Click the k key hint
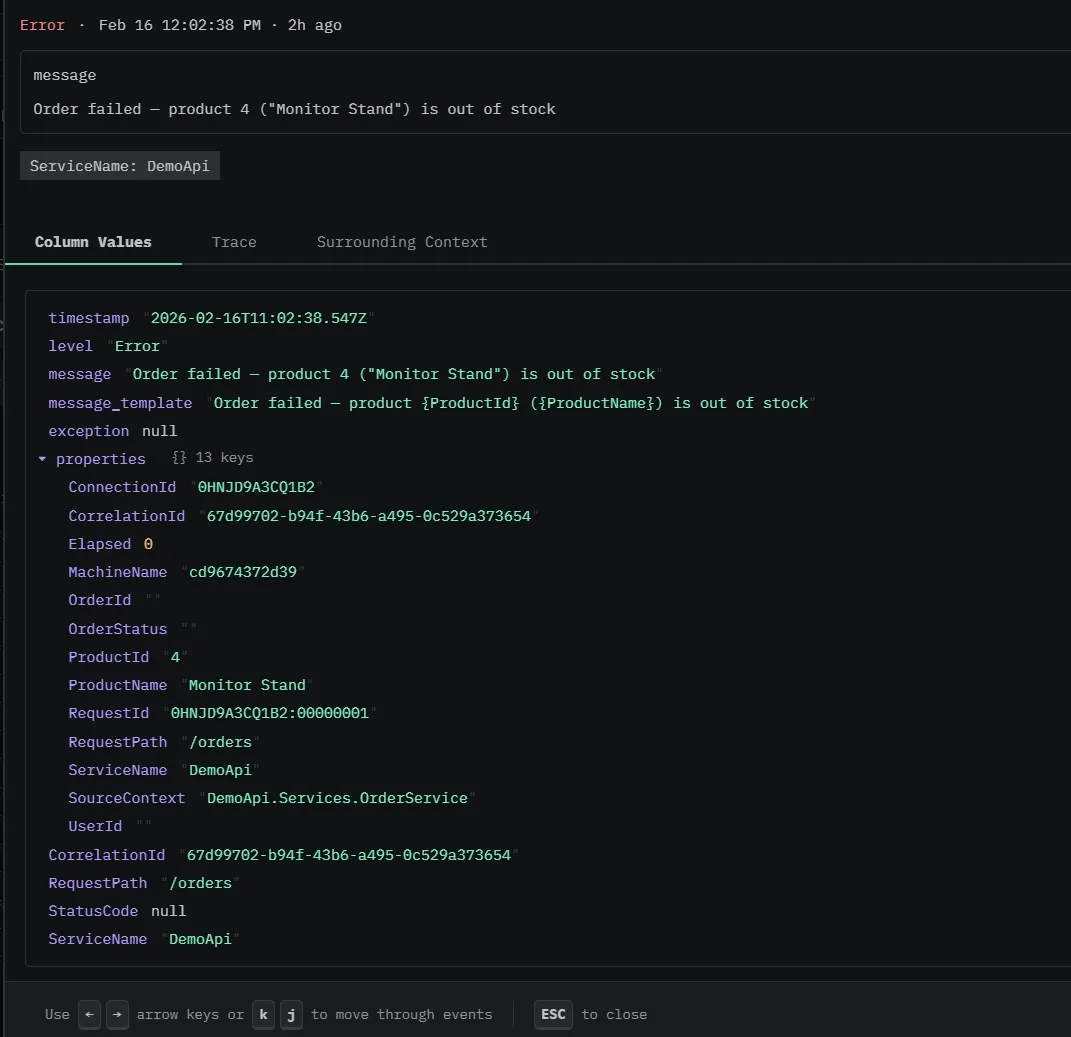The image size is (1071, 1037). pyautogui.click(x=263, y=1014)
